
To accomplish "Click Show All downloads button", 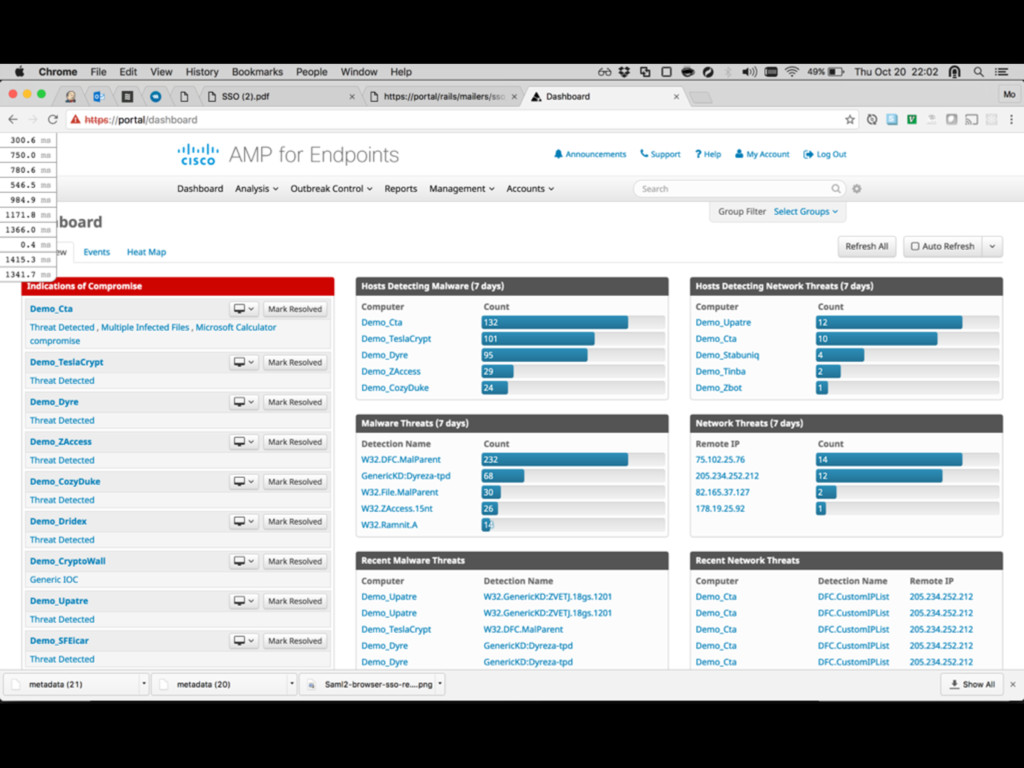I will [972, 684].
